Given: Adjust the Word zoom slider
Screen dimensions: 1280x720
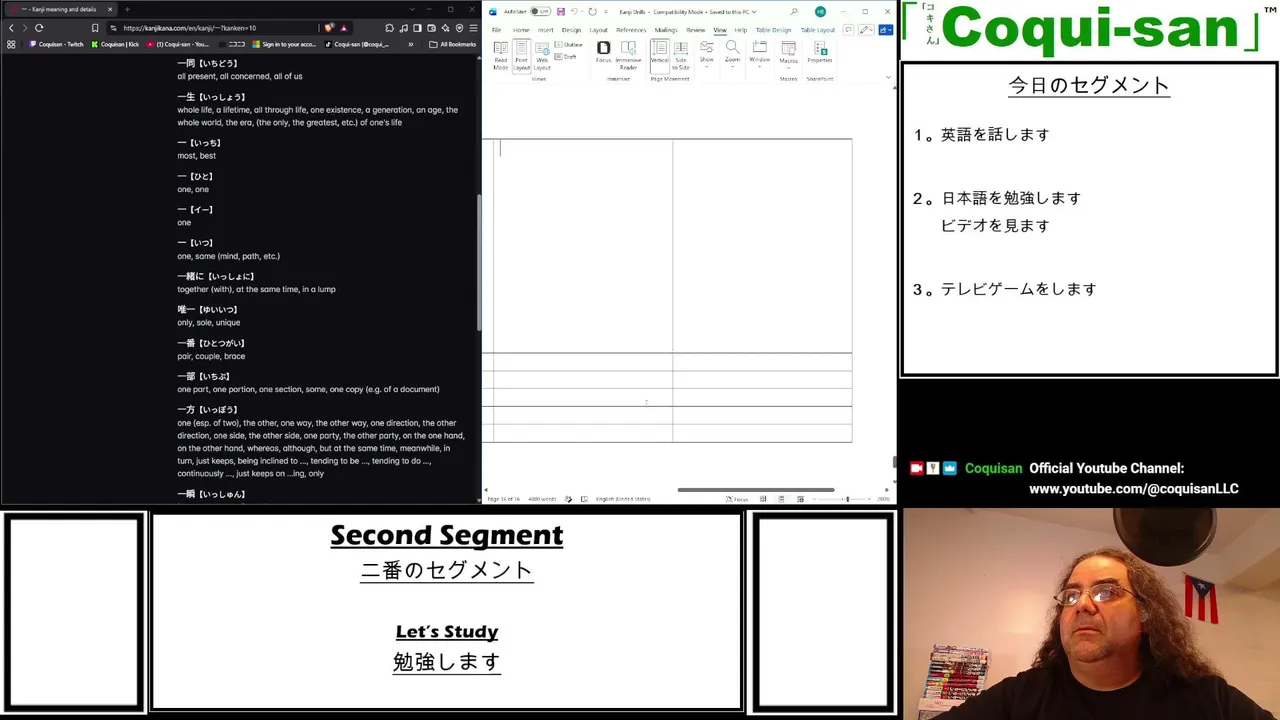Looking at the screenshot, I should pyautogui.click(x=847, y=499).
